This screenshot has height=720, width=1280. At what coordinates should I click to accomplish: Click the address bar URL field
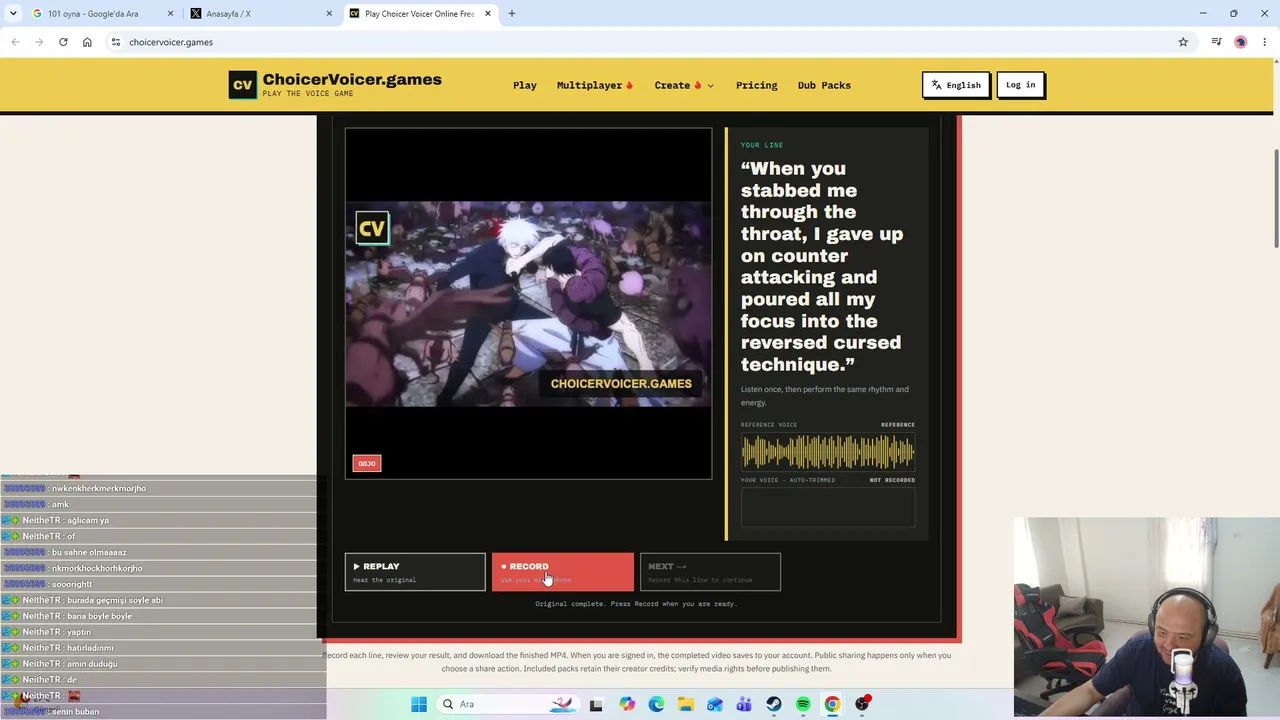point(640,42)
